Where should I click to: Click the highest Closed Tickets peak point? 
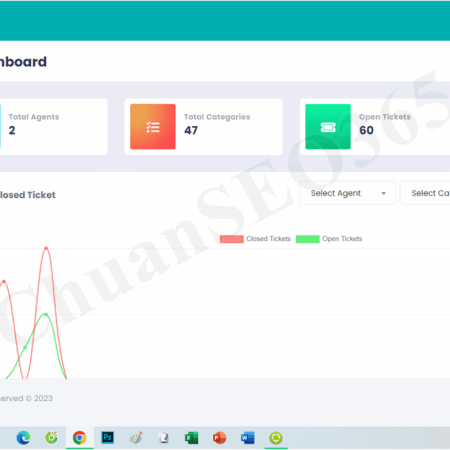46,248
